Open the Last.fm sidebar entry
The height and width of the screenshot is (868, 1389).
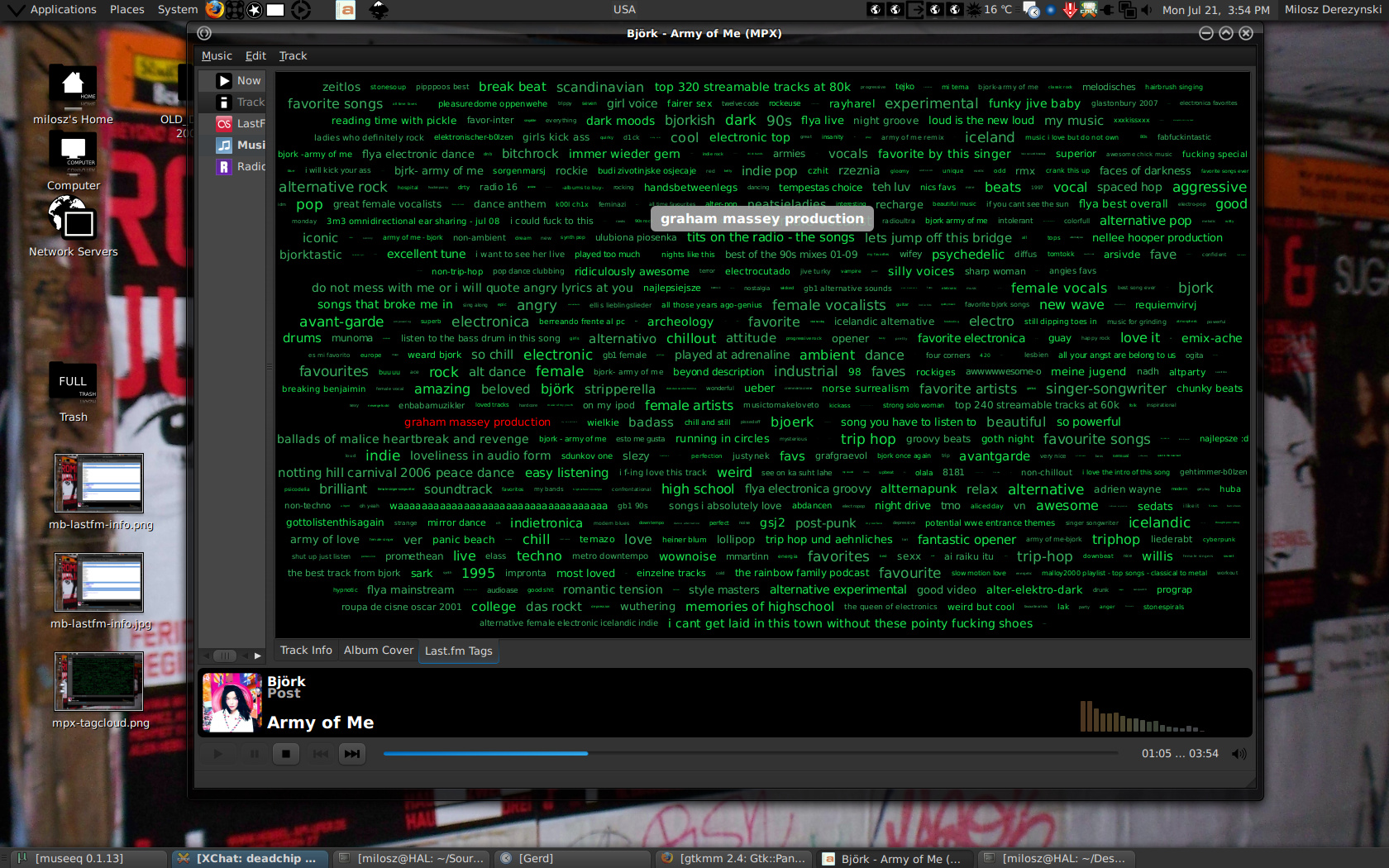click(x=232, y=123)
